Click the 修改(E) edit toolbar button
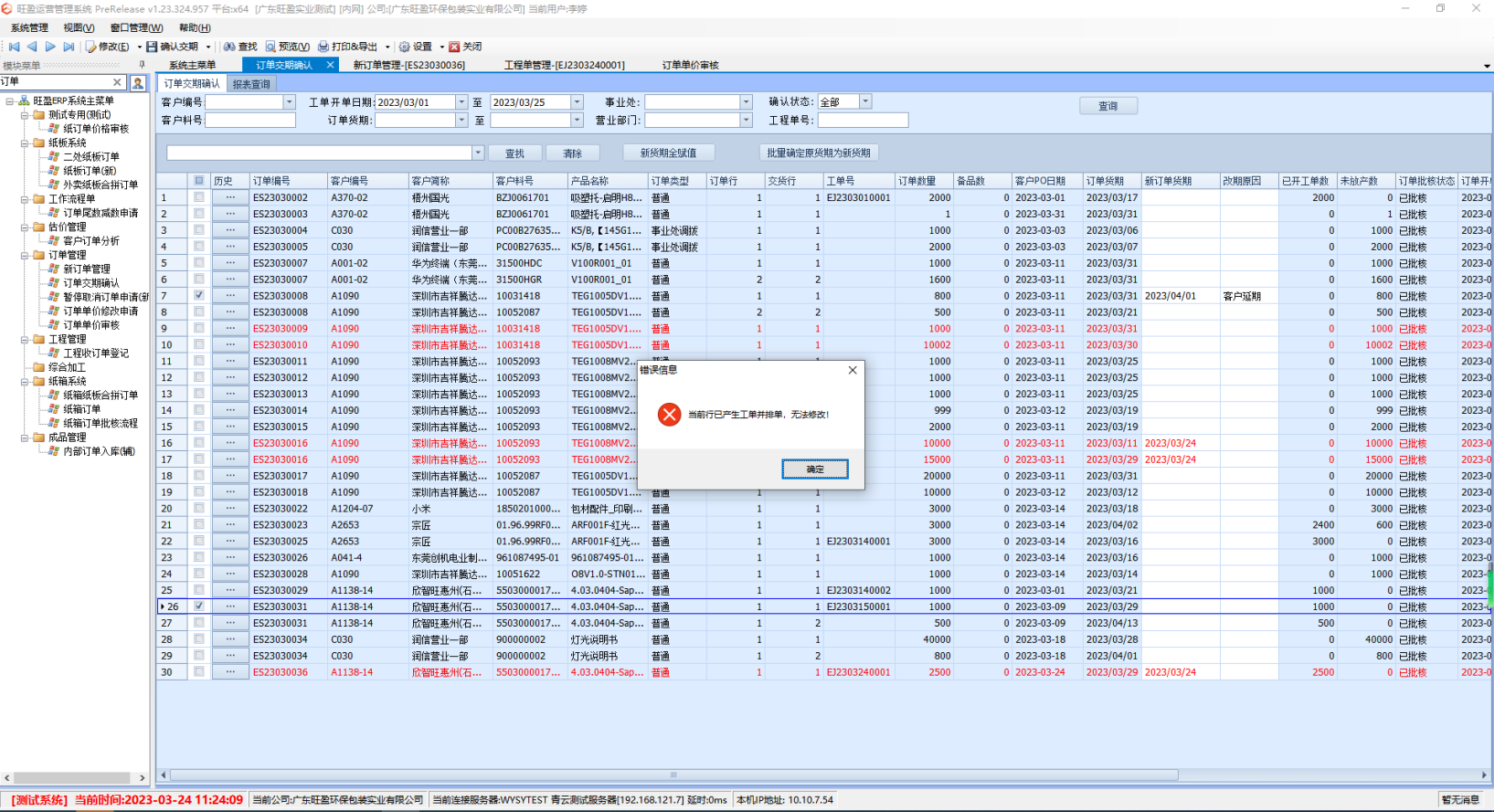 click(108, 47)
